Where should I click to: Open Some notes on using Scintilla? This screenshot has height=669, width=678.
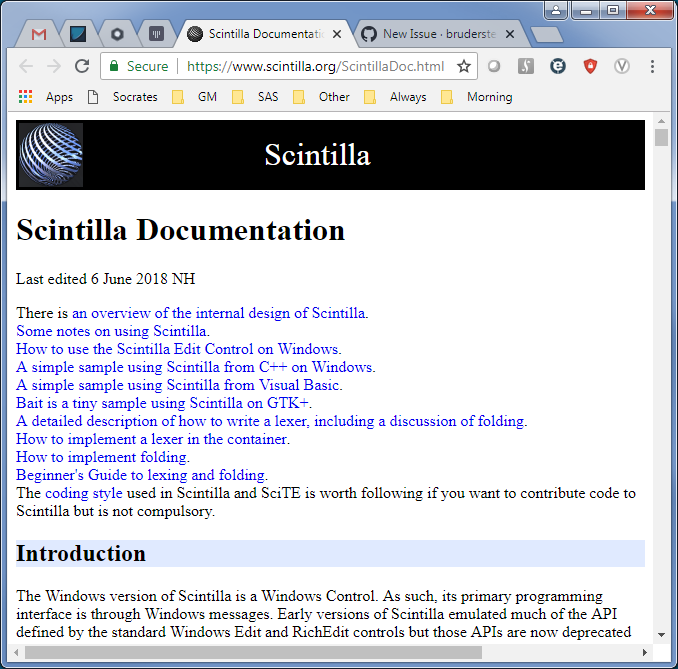[112, 331]
